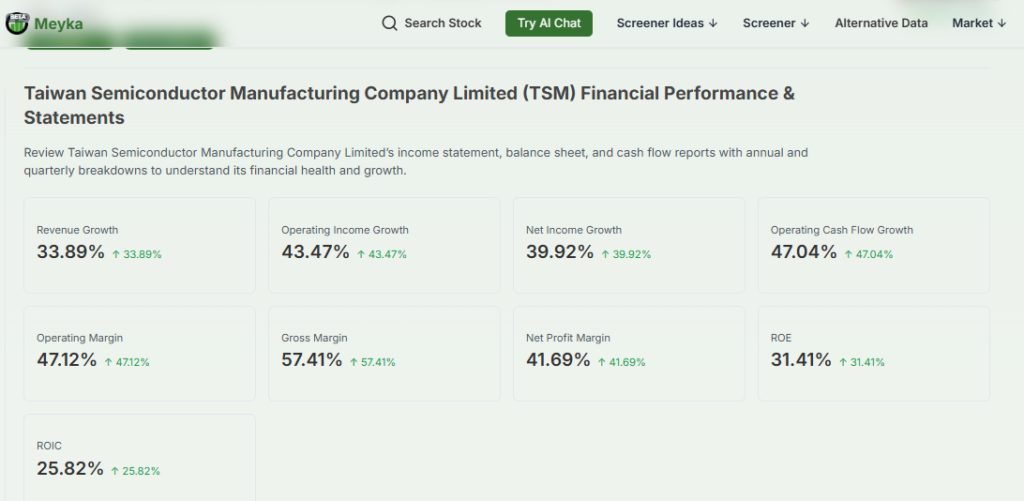Click the ROE 31.41% value

[801, 360]
